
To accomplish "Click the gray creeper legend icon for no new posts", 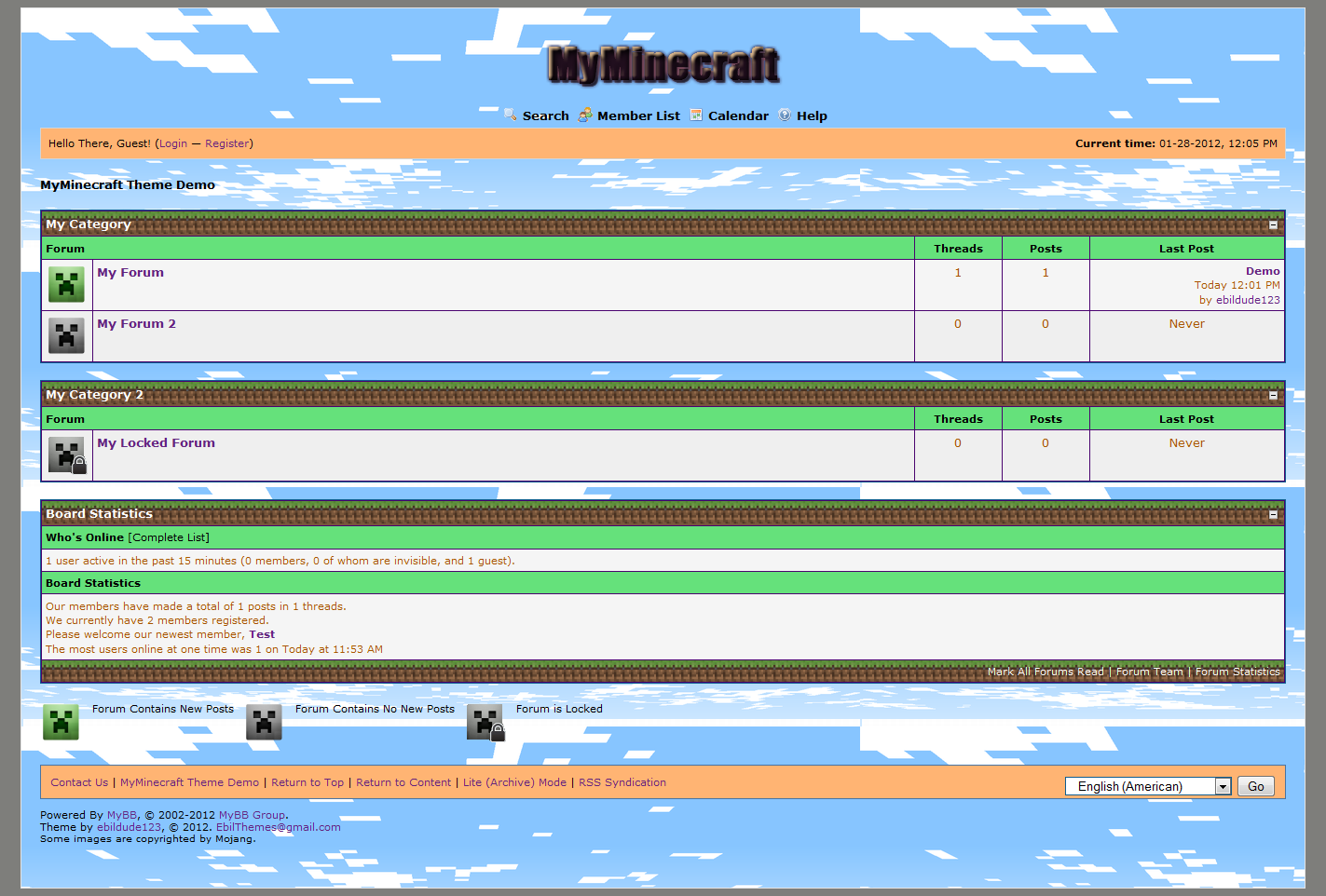I will point(264,722).
